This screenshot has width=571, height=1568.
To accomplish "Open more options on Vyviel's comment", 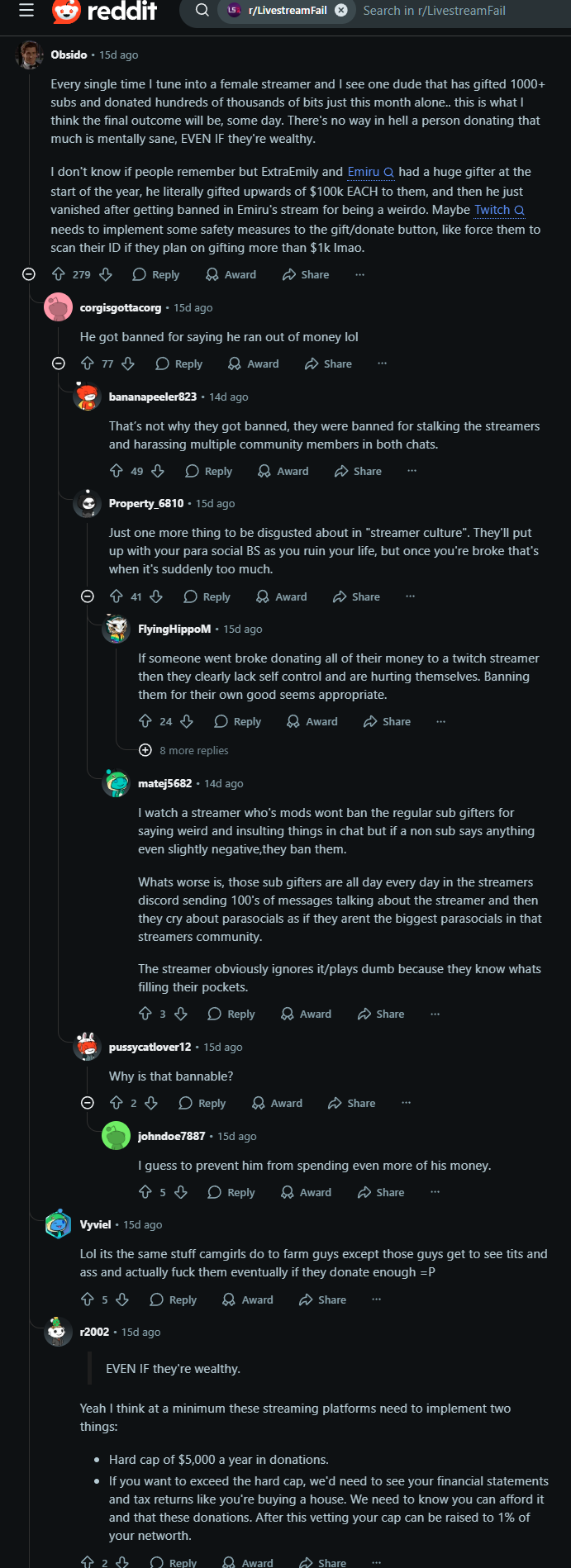I will pyautogui.click(x=377, y=1300).
